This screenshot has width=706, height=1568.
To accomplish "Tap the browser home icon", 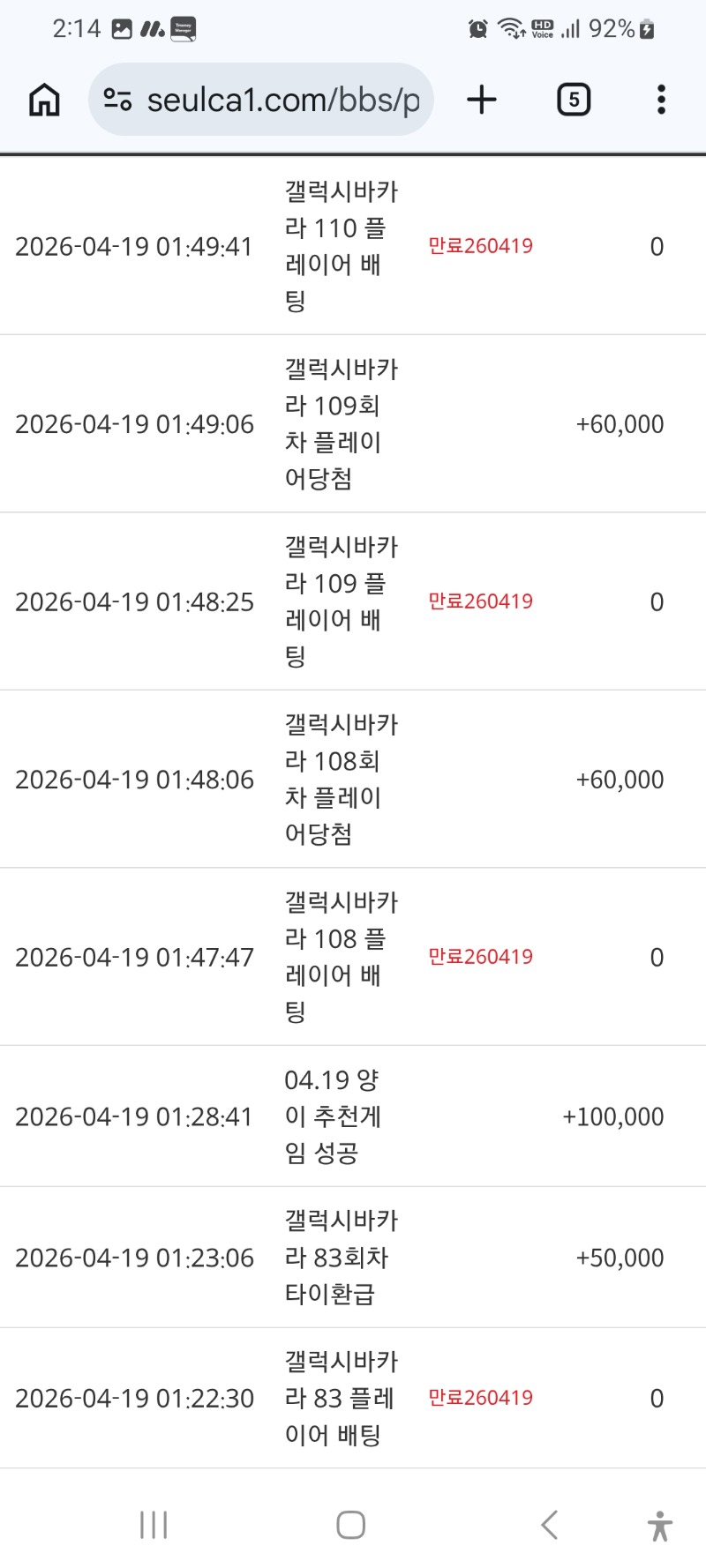I will [x=44, y=100].
